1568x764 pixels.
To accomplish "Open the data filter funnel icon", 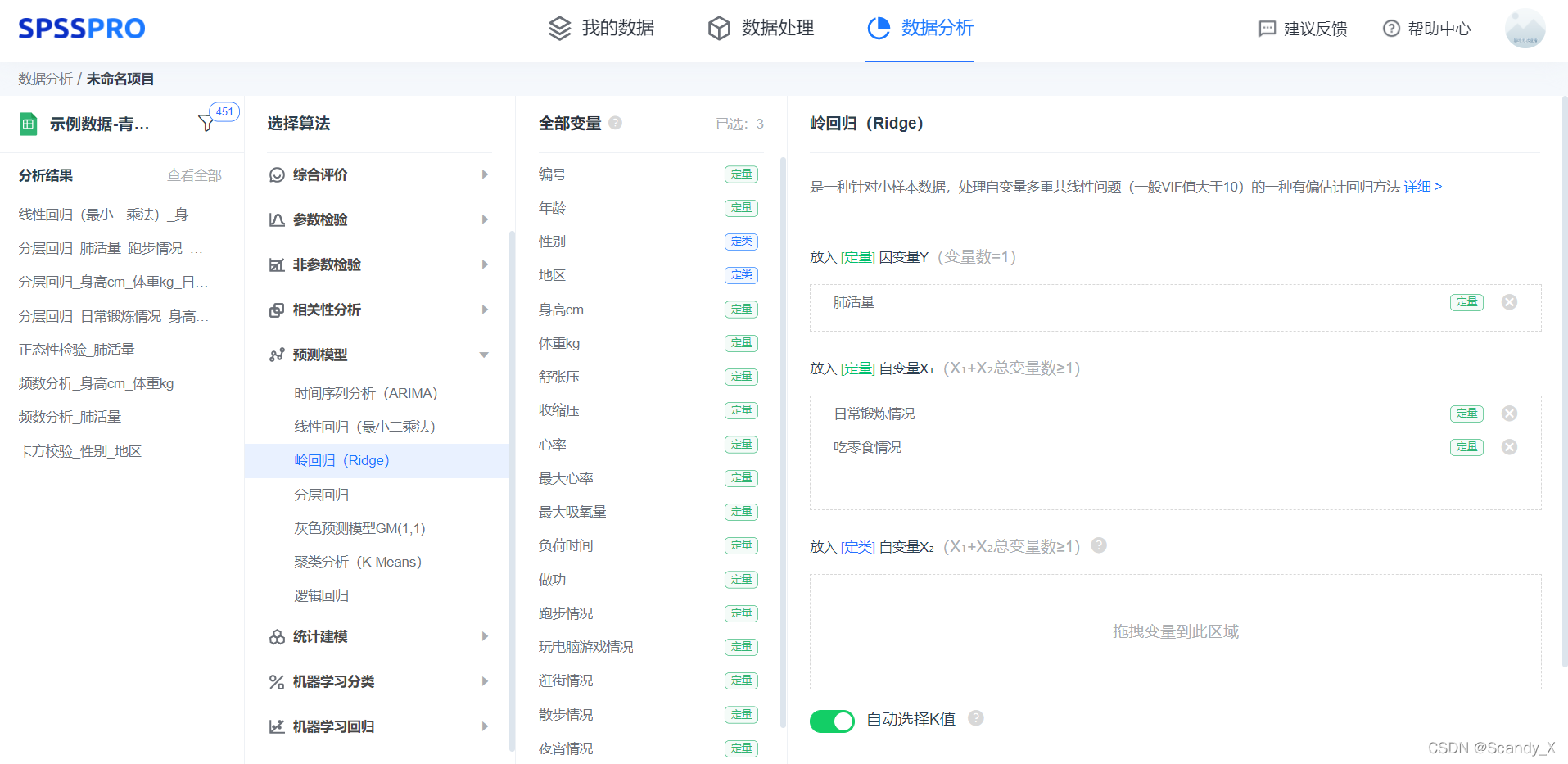I will tap(206, 123).
